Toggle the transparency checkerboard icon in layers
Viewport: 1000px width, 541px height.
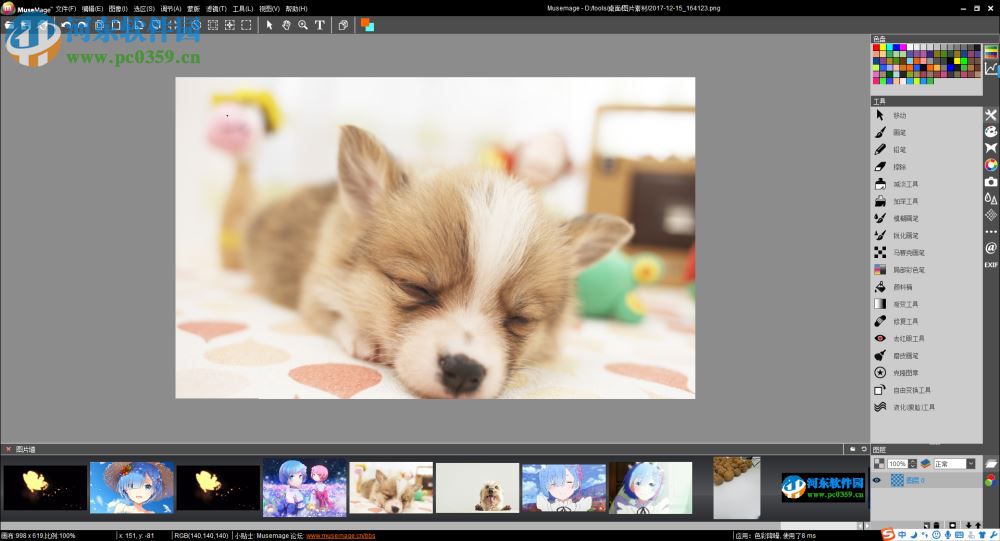point(879,464)
